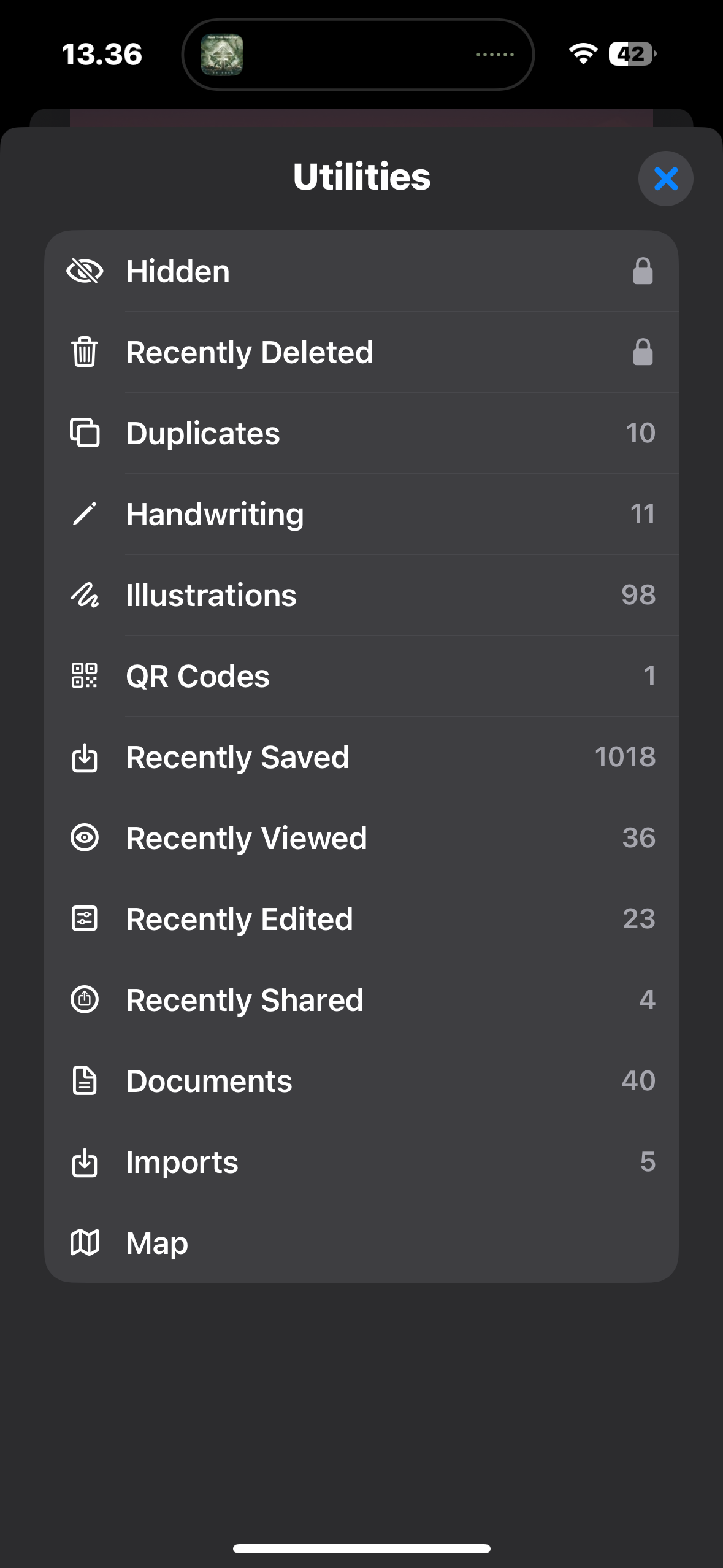Tap the Map icon
Viewport: 723px width, 1568px height.
point(85,1243)
